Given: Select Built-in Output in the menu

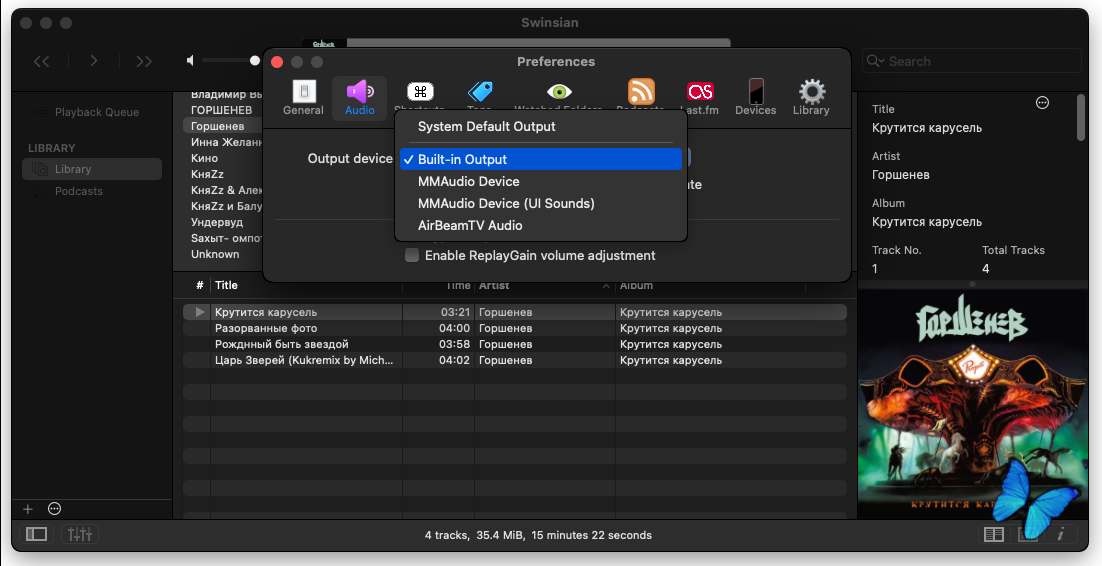Looking at the screenshot, I should (x=462, y=159).
